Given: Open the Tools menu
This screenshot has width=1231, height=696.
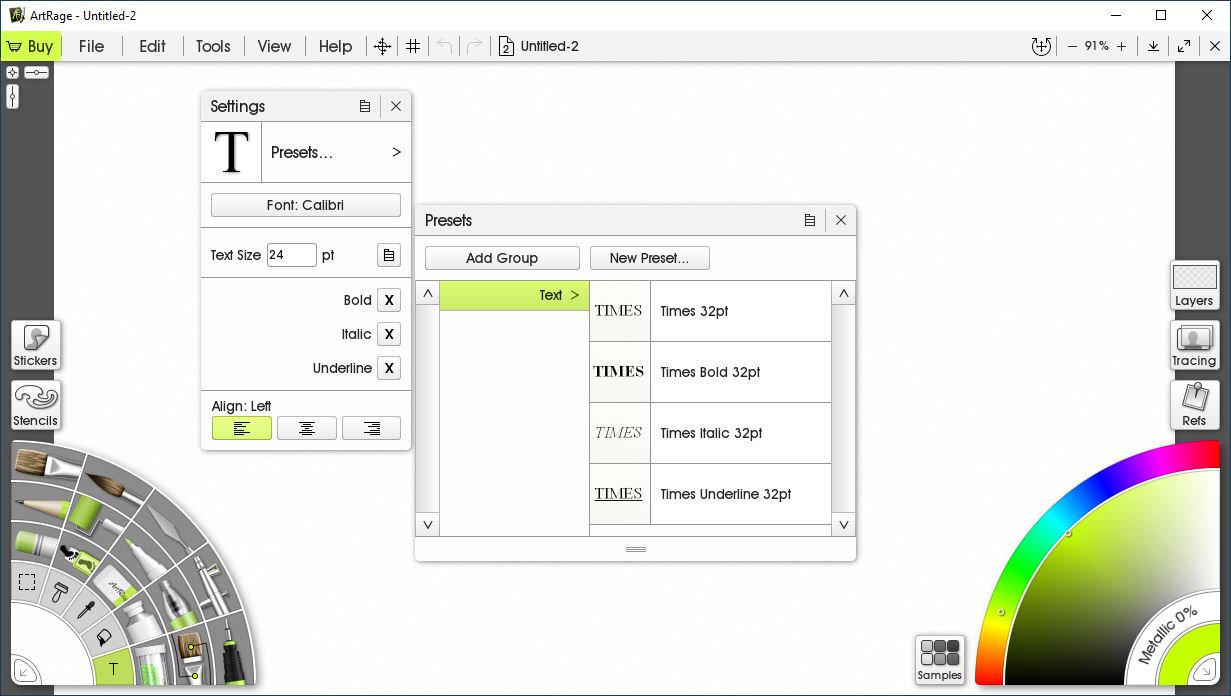Looking at the screenshot, I should [213, 46].
